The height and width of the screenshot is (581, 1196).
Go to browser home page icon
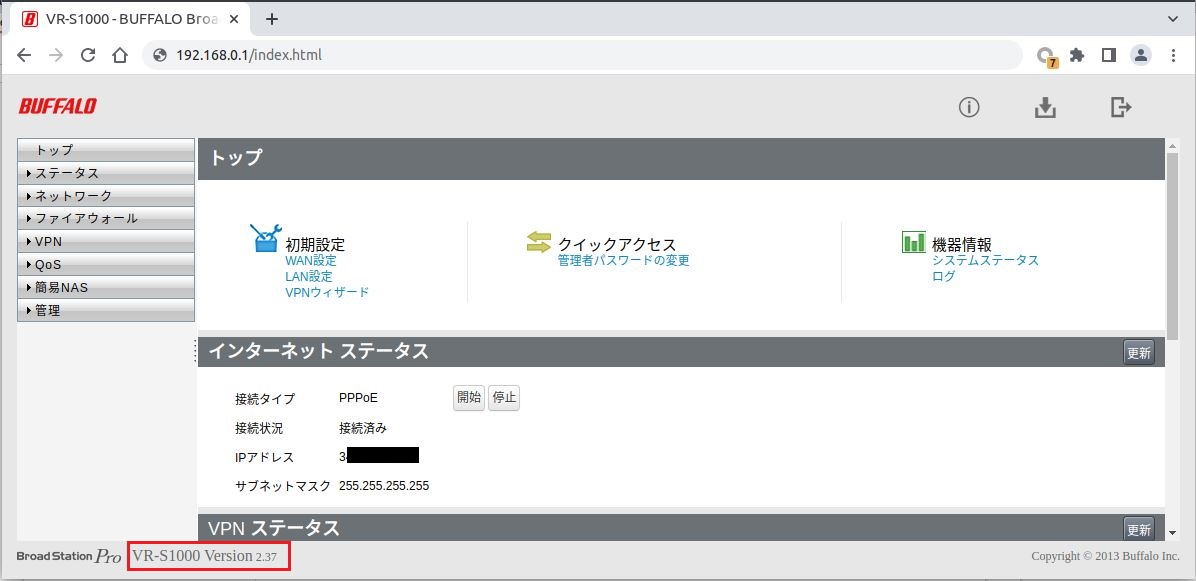[x=120, y=55]
